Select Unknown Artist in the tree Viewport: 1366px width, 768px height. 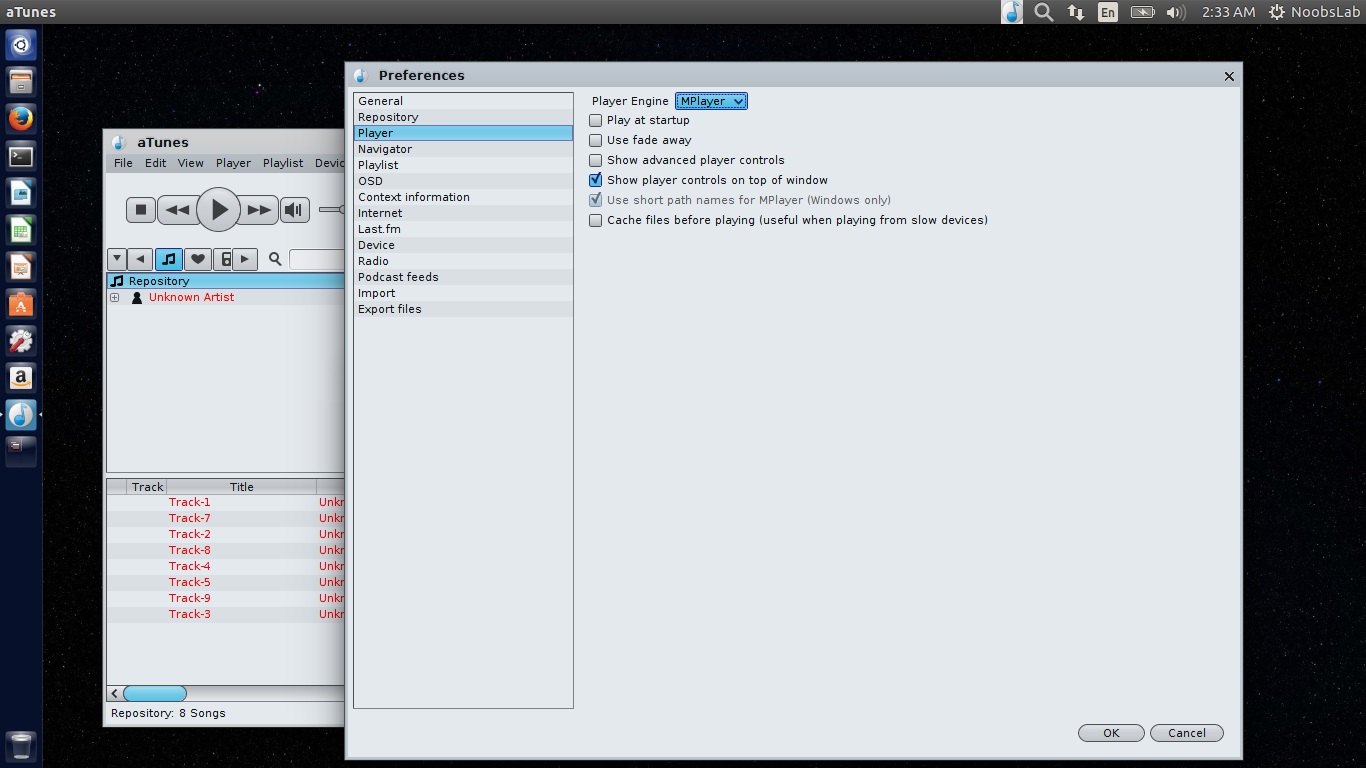click(x=191, y=297)
